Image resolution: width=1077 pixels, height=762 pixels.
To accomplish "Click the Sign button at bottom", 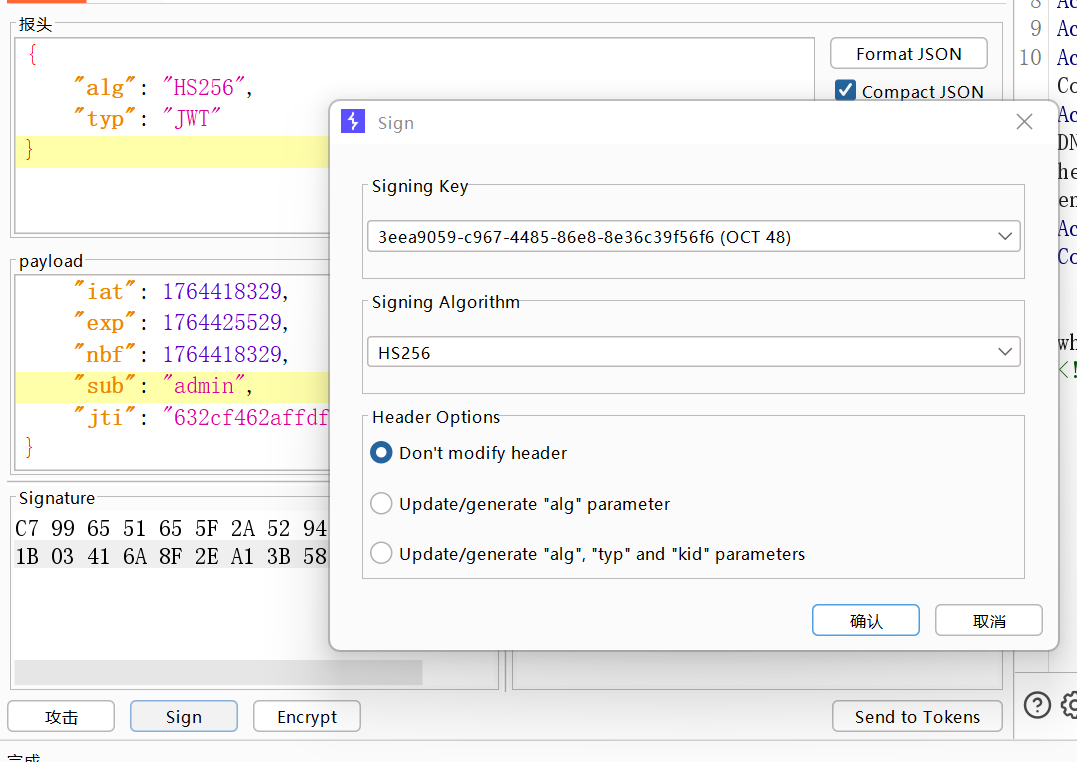I will [x=184, y=717].
